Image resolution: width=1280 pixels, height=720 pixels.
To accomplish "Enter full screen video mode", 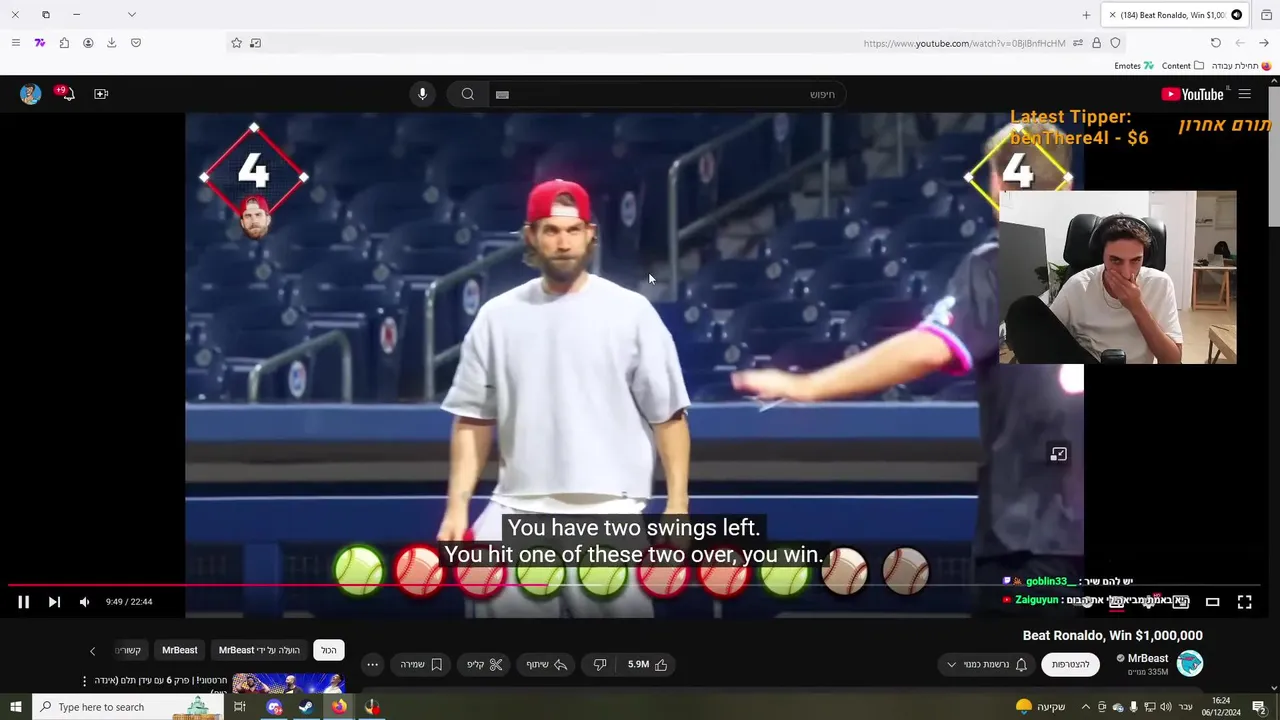I will pos(1245,602).
